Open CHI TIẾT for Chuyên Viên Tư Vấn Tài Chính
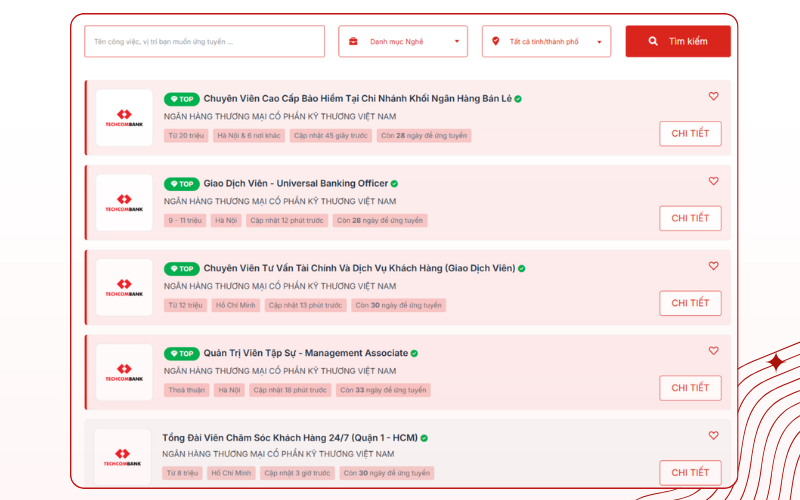This screenshot has height=500, width=800. click(690, 303)
